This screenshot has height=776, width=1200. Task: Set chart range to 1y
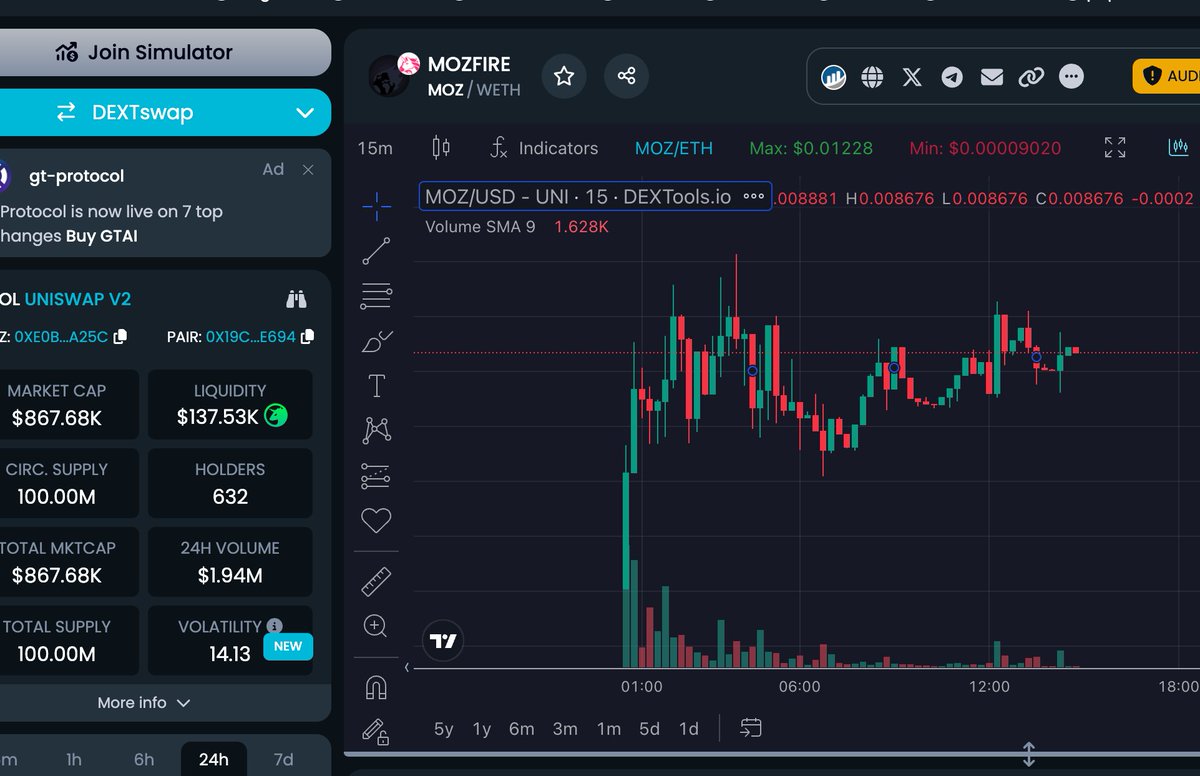click(482, 729)
